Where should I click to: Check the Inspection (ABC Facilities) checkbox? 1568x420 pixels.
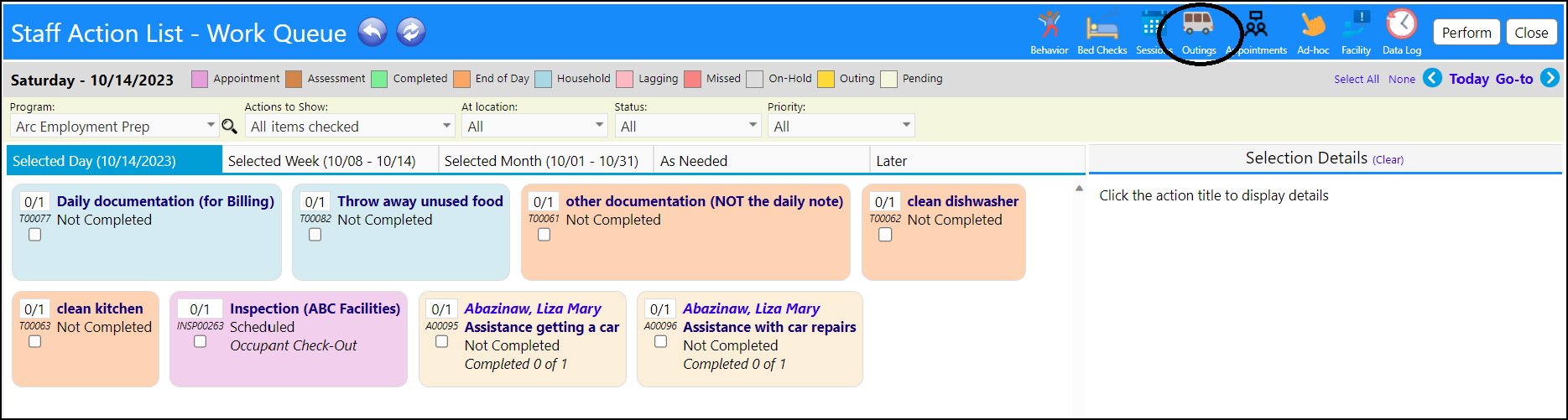click(x=200, y=341)
